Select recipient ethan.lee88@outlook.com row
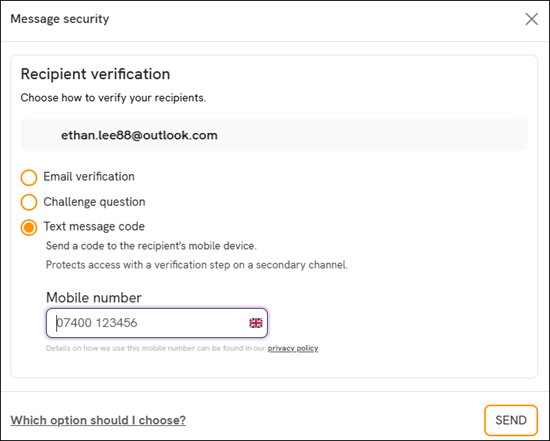 tap(274, 135)
